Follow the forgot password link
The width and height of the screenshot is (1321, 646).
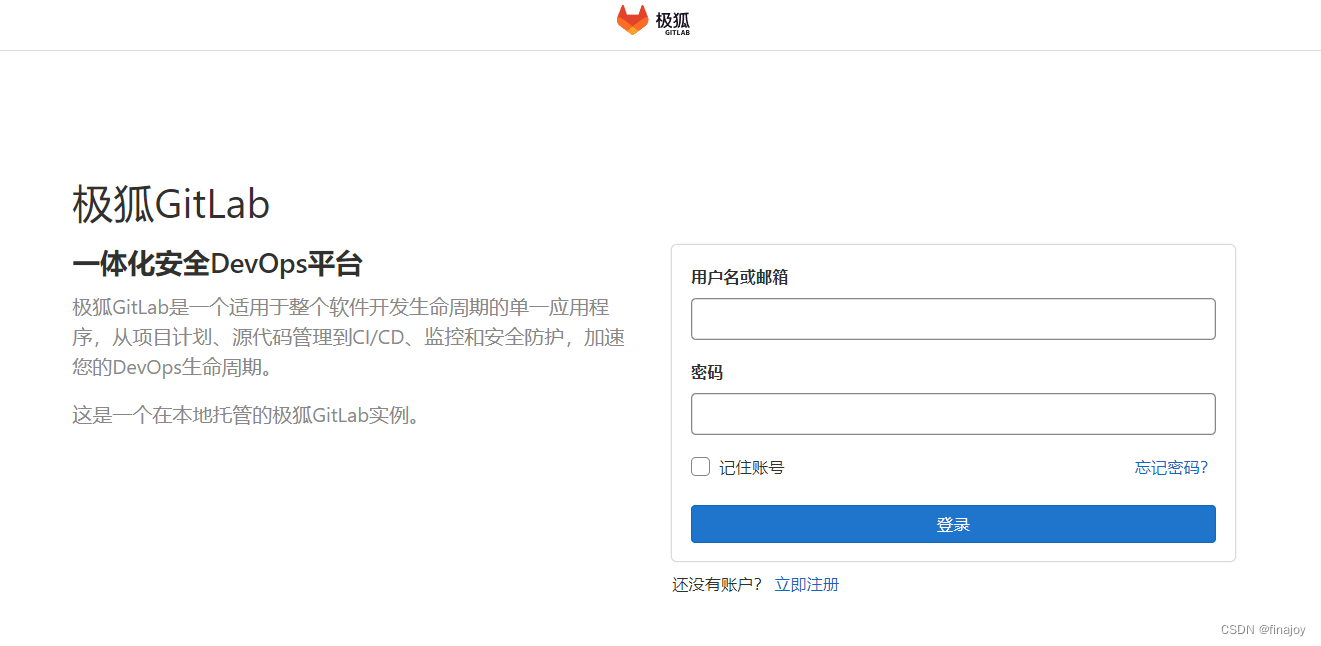pos(1170,467)
